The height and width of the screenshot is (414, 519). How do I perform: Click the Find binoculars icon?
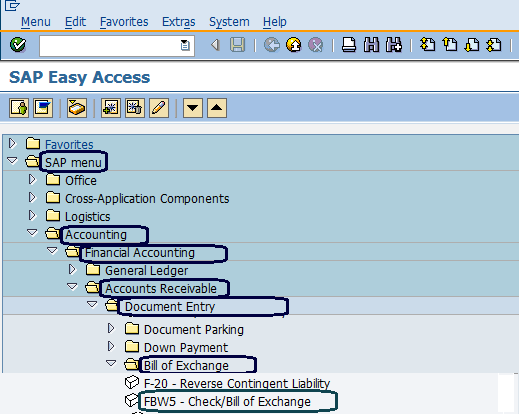371,45
